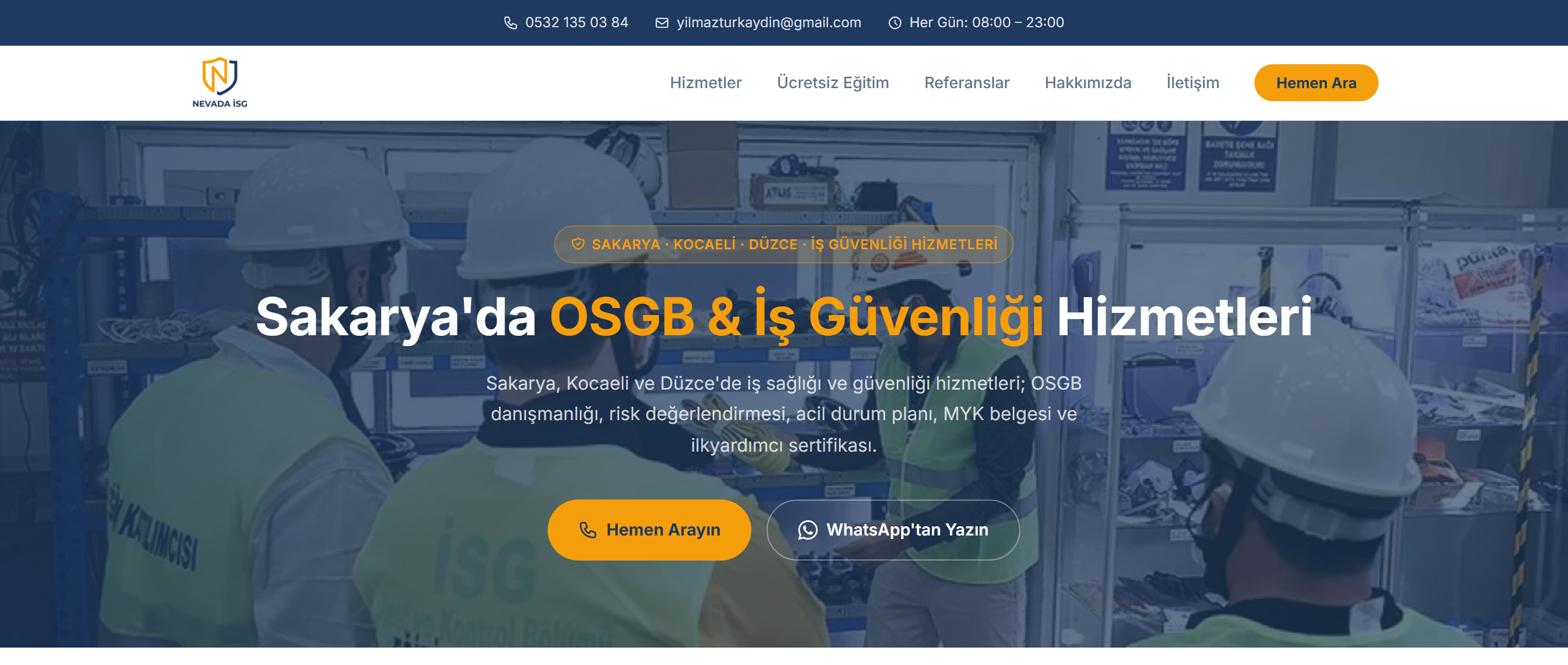The image size is (1568, 665).
Task: Open the Nevada İSG shield logo
Action: coord(220,82)
